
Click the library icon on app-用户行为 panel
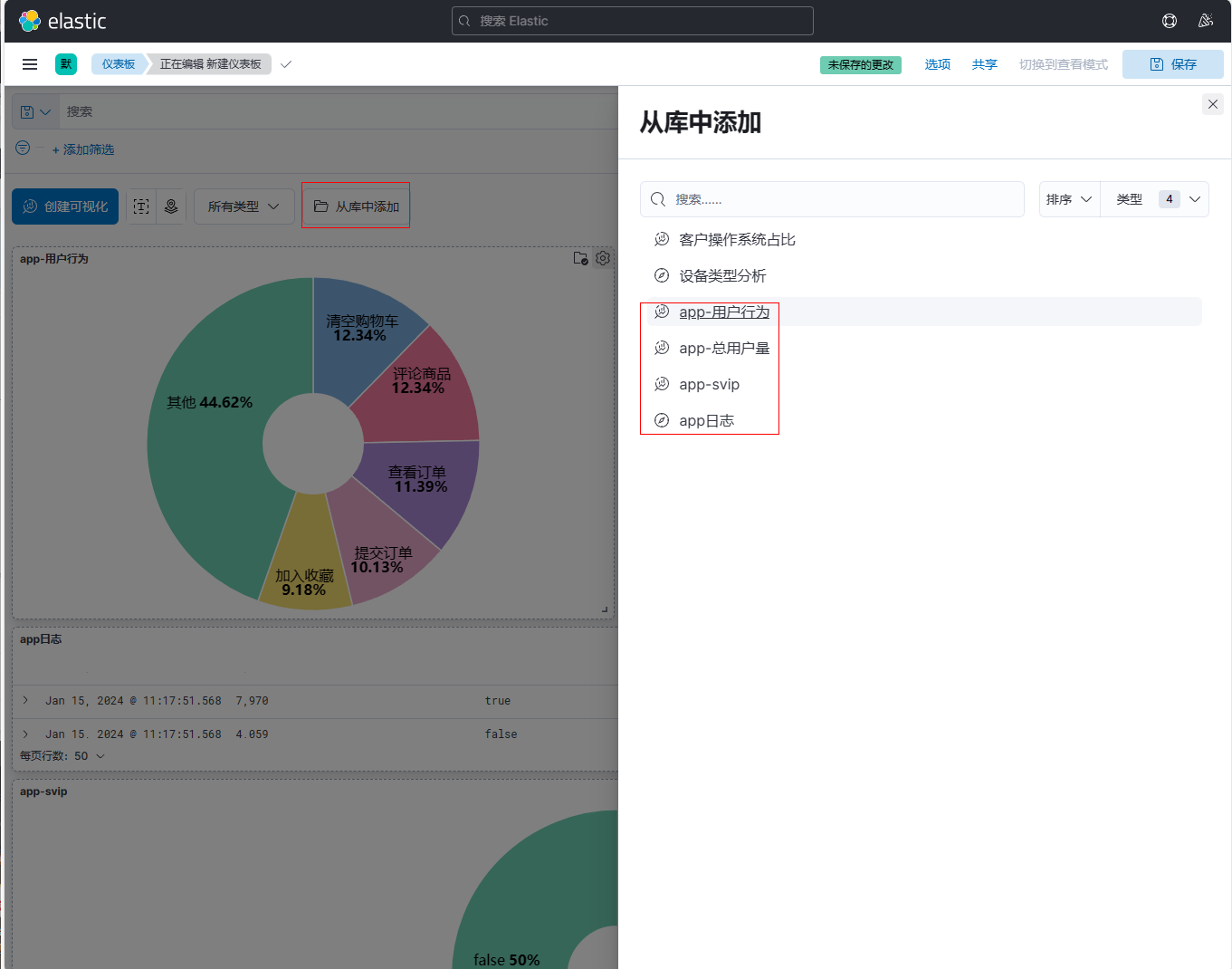[580, 258]
